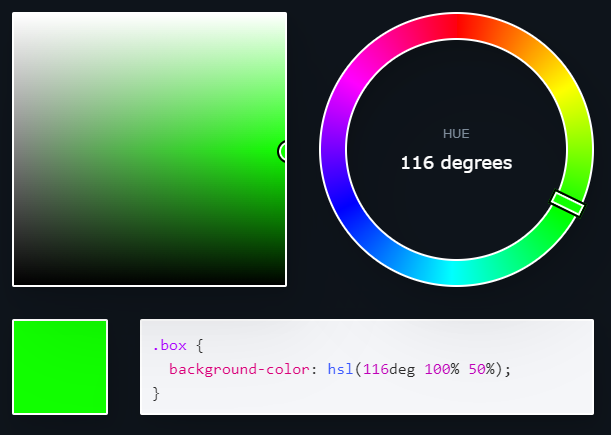The height and width of the screenshot is (435, 611).
Task: Click the "116" hue number in code
Action: 376,369
